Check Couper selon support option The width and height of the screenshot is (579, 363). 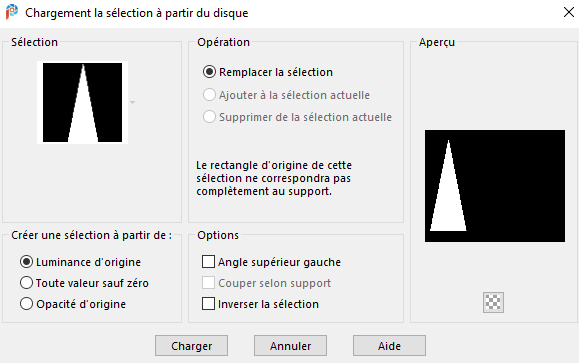tap(266, 283)
